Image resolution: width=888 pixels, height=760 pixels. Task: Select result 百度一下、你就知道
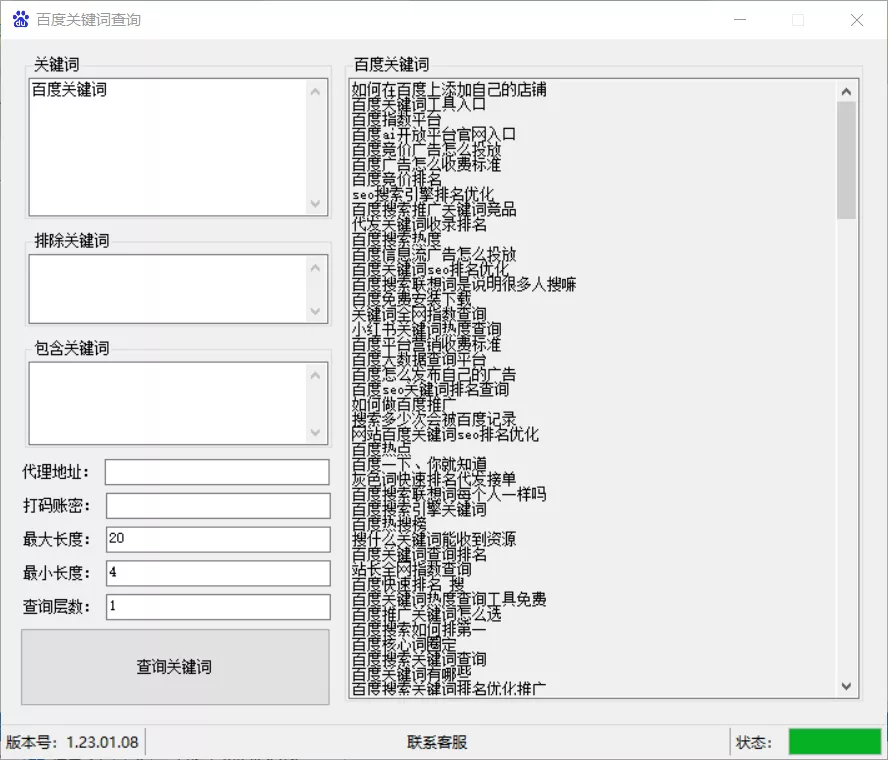pos(419,464)
